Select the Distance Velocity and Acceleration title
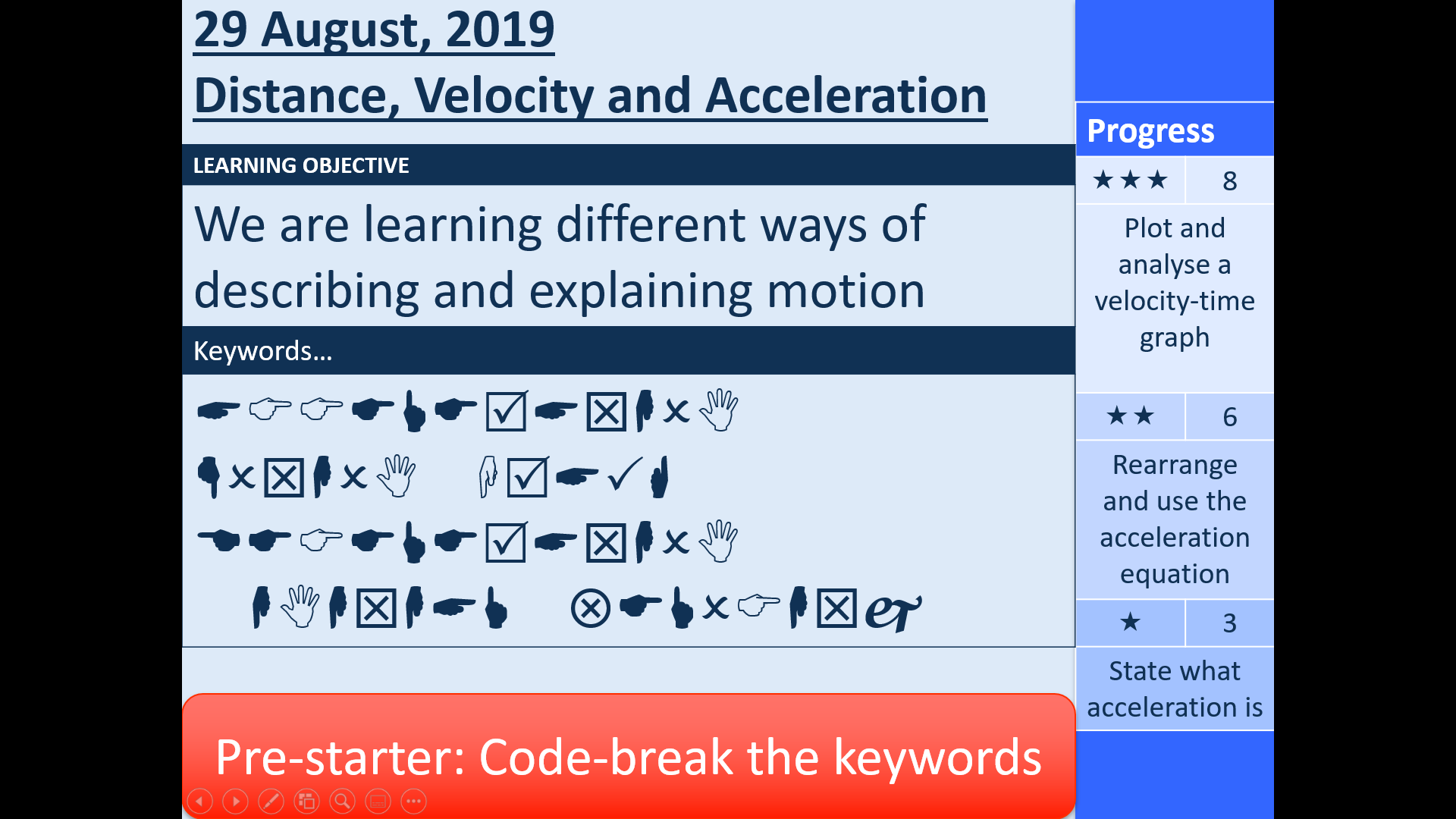The width and height of the screenshot is (1456, 819). click(x=589, y=93)
